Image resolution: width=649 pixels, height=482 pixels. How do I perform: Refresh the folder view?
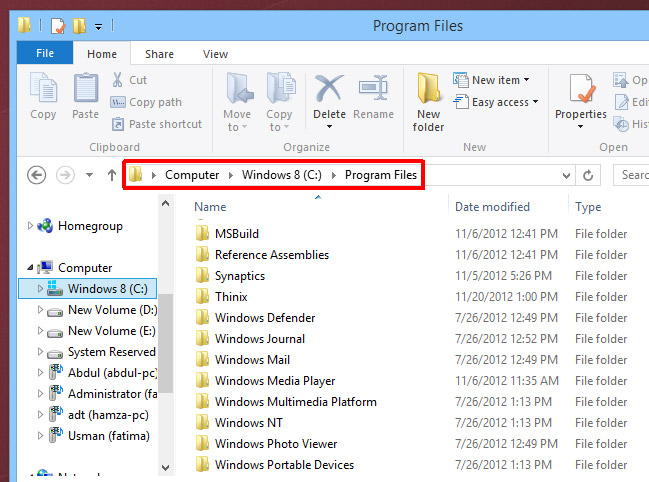coord(588,175)
